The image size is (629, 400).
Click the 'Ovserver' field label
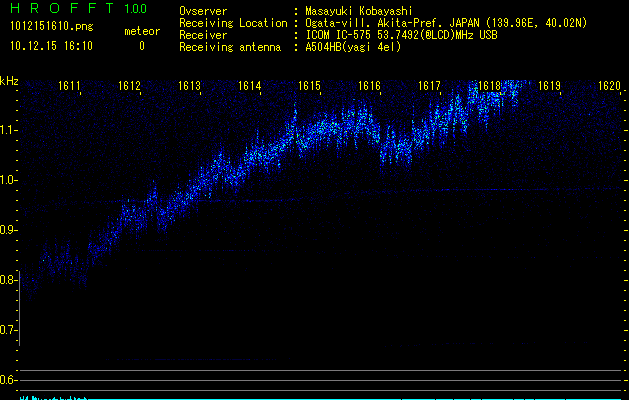(203, 11)
